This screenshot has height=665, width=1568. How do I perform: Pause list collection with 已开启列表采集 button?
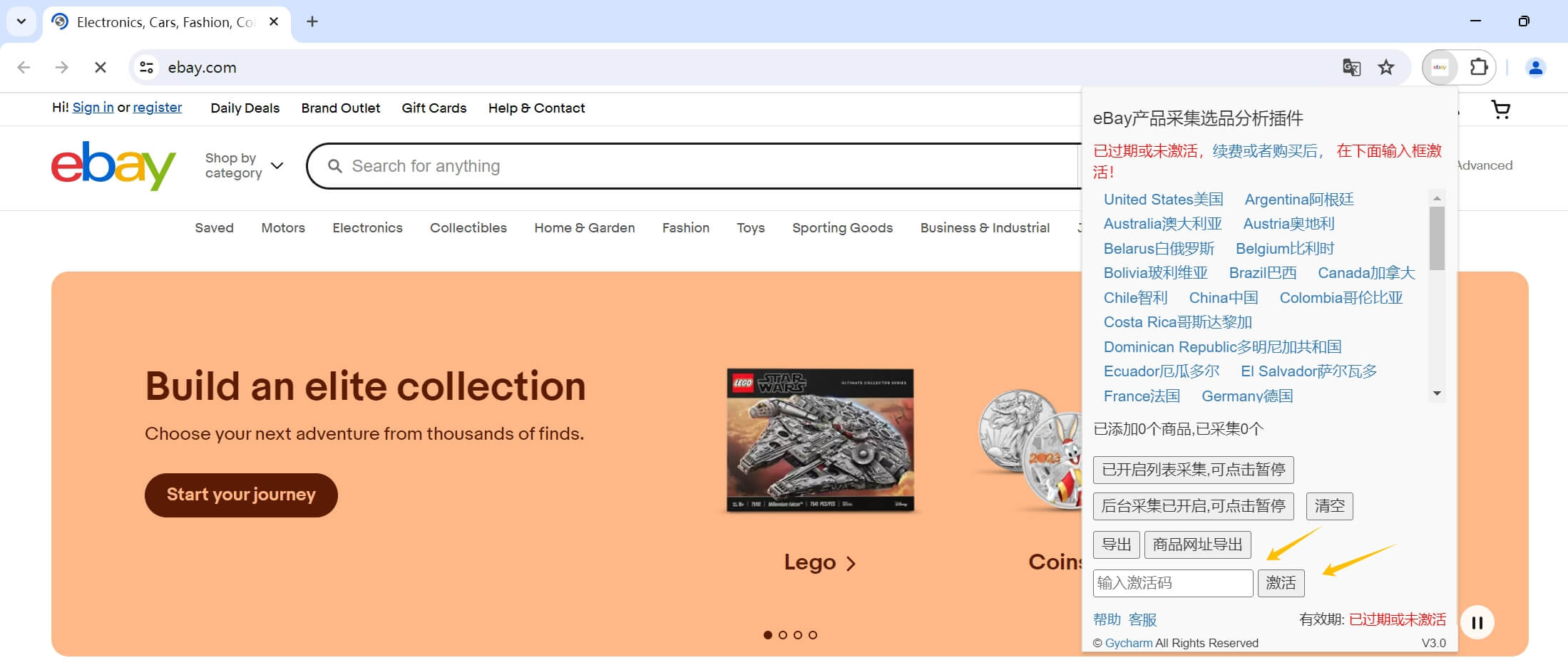[x=1193, y=470]
